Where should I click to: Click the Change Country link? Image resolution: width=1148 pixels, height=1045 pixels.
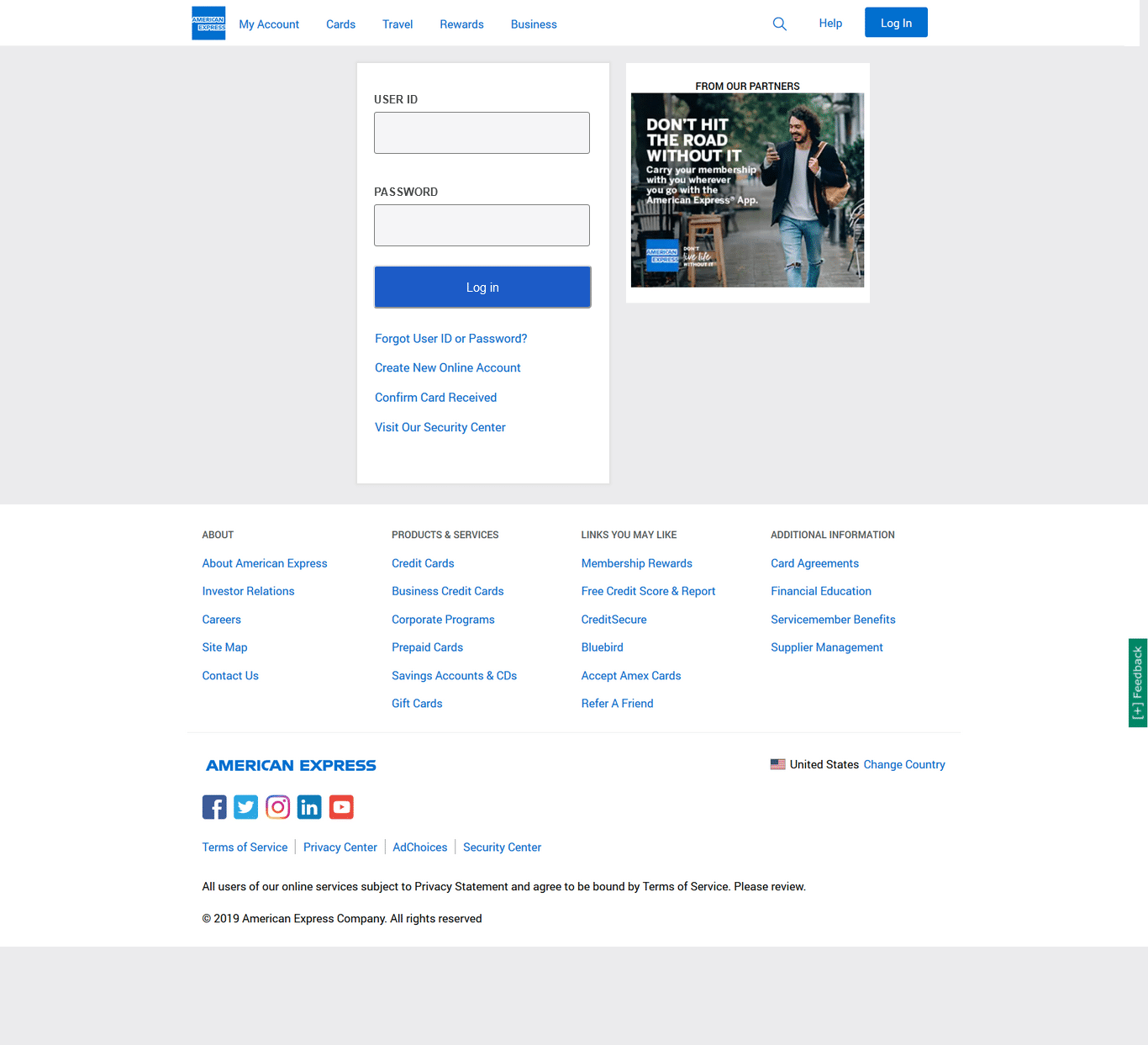tap(904, 764)
